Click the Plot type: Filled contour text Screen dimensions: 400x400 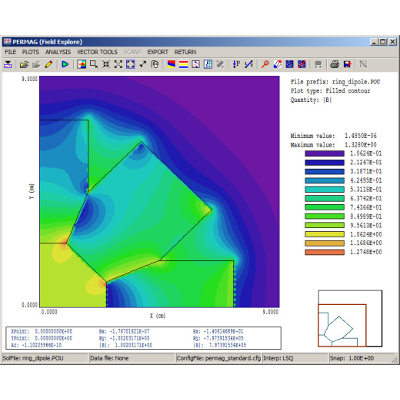[x=330, y=91]
